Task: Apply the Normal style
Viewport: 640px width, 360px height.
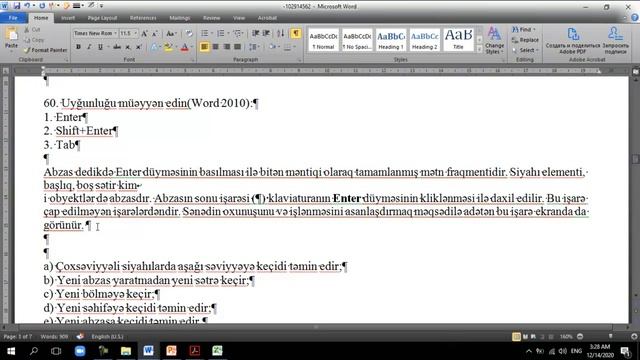Action: (323, 40)
